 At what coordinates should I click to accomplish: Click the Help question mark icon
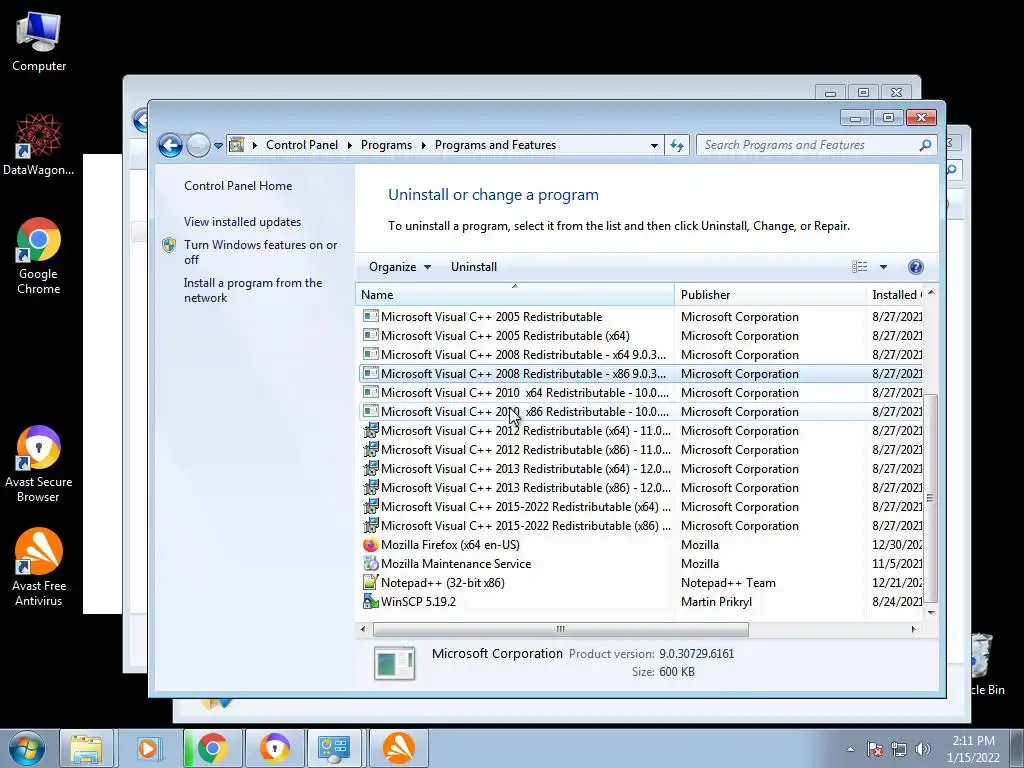pos(916,266)
